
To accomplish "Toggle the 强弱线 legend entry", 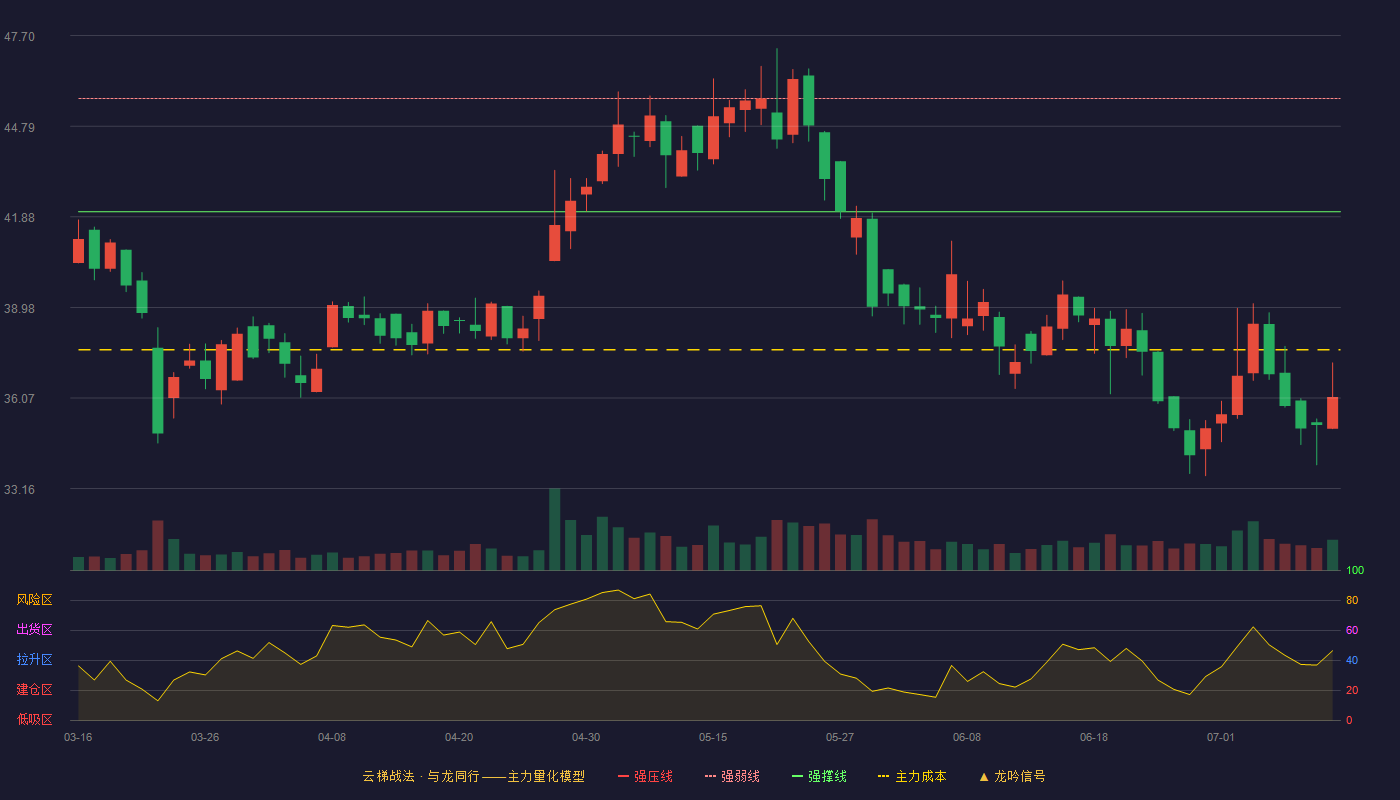I will pos(732,776).
